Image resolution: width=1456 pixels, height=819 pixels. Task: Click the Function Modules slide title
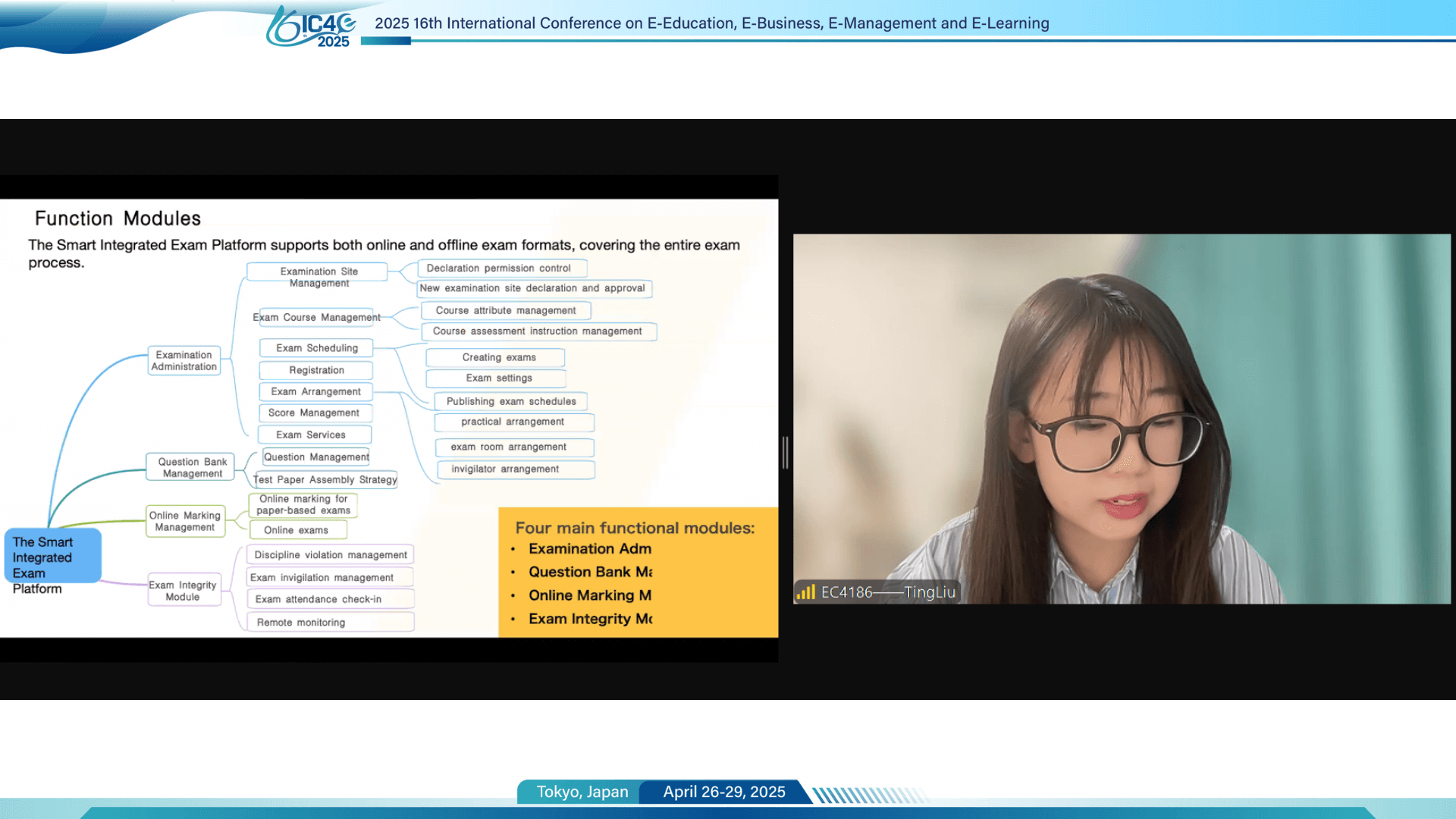tap(118, 218)
